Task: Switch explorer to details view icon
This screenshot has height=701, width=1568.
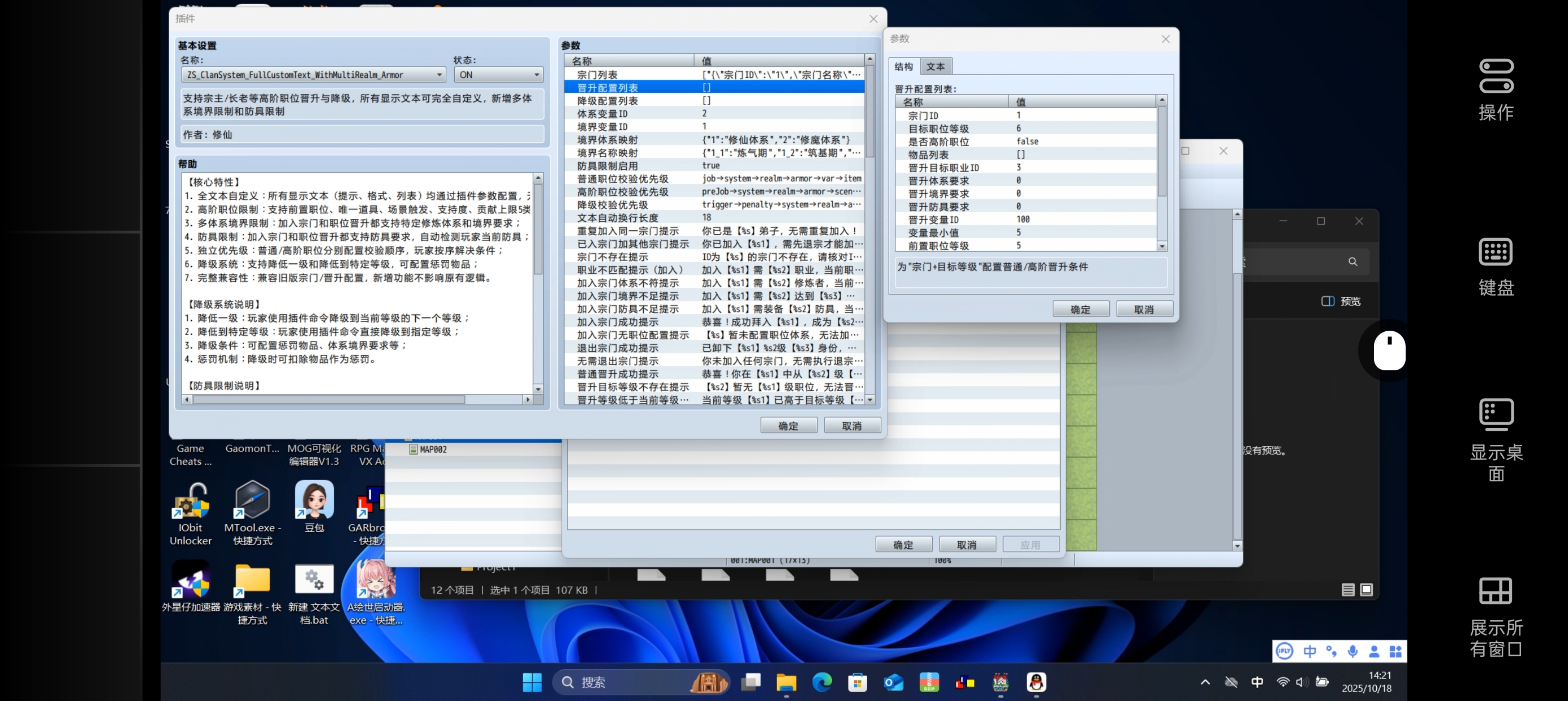Action: click(x=1347, y=590)
